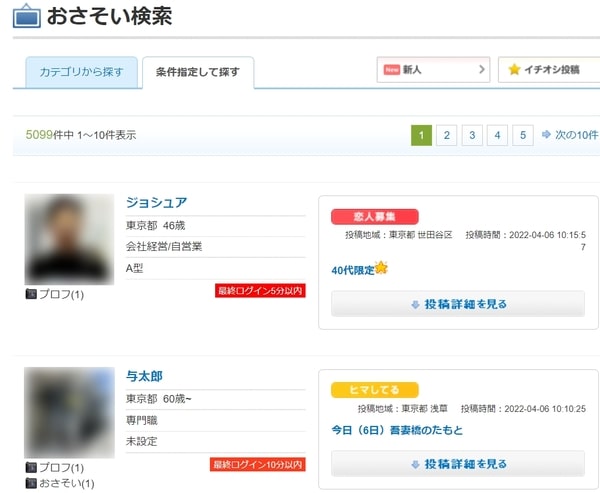Click the arrow icon next to 次の10件
This screenshot has width=600, height=493.
tap(546, 135)
